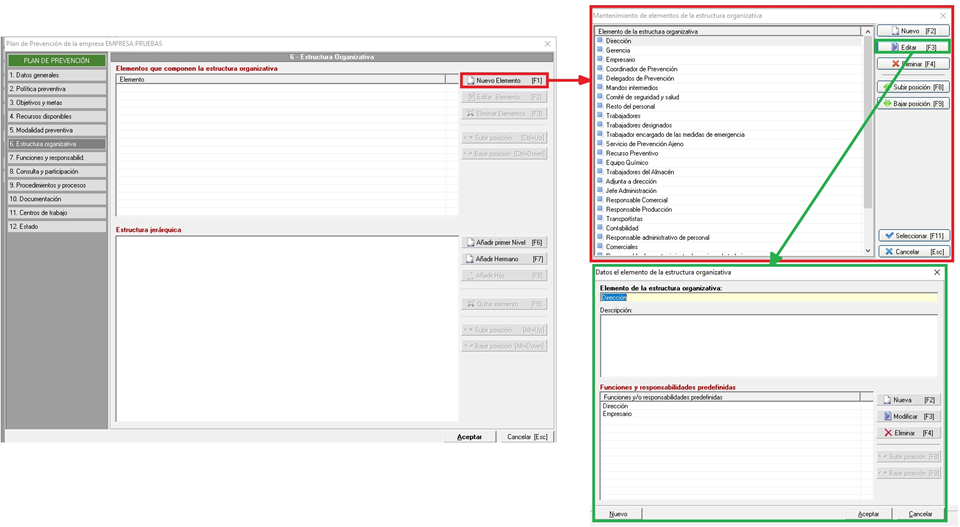Select Contabilidad row
Image resolution: width=960 pixels, height=527 pixels.
[x=729, y=228]
